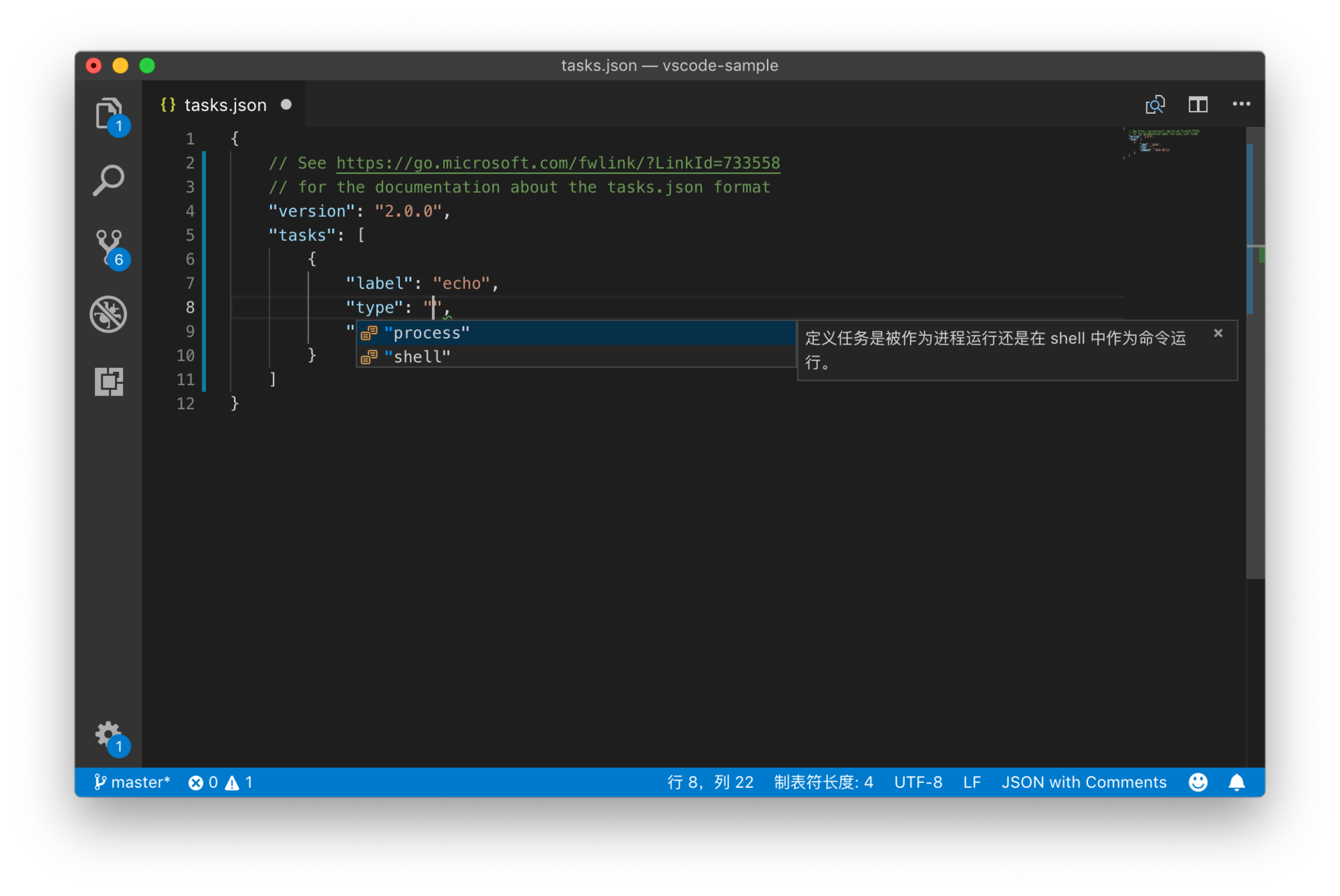The image size is (1340, 896).
Task: Select the tasks.json editor tab
Action: coord(225,105)
